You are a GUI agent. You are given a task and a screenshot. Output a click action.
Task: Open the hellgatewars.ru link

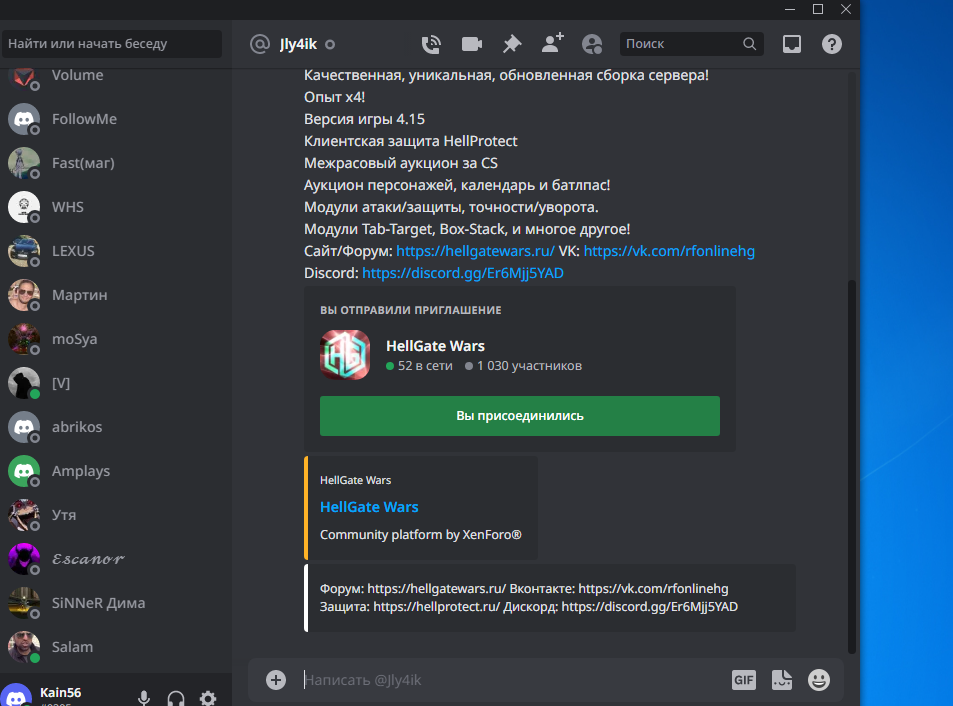coord(475,251)
